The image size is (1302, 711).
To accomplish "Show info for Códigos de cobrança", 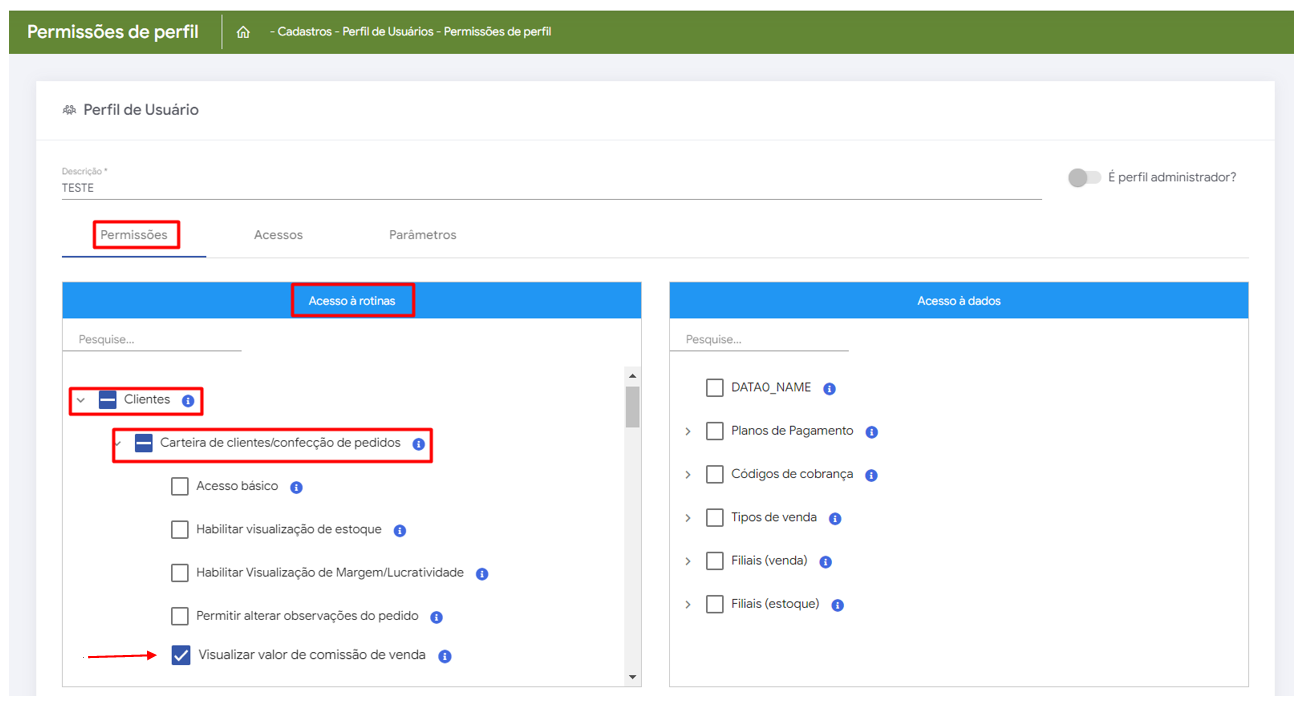I will point(871,475).
